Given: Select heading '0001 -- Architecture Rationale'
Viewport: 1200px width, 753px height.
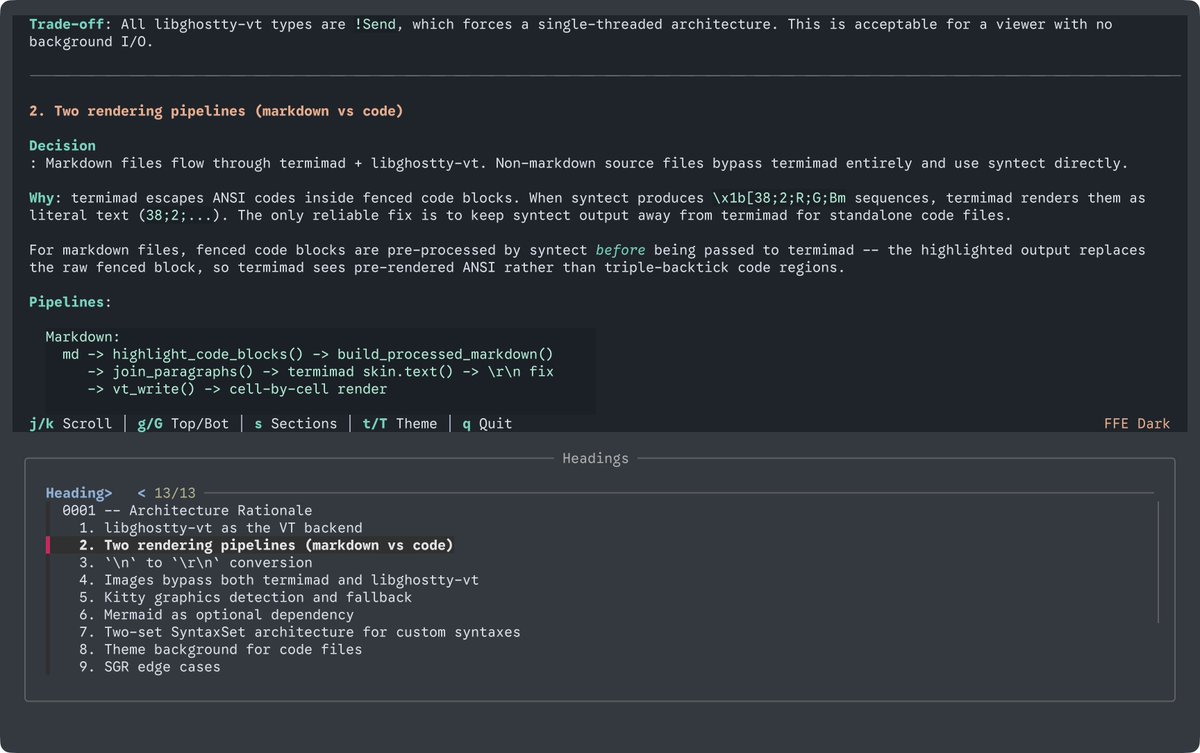Looking at the screenshot, I should [187, 510].
